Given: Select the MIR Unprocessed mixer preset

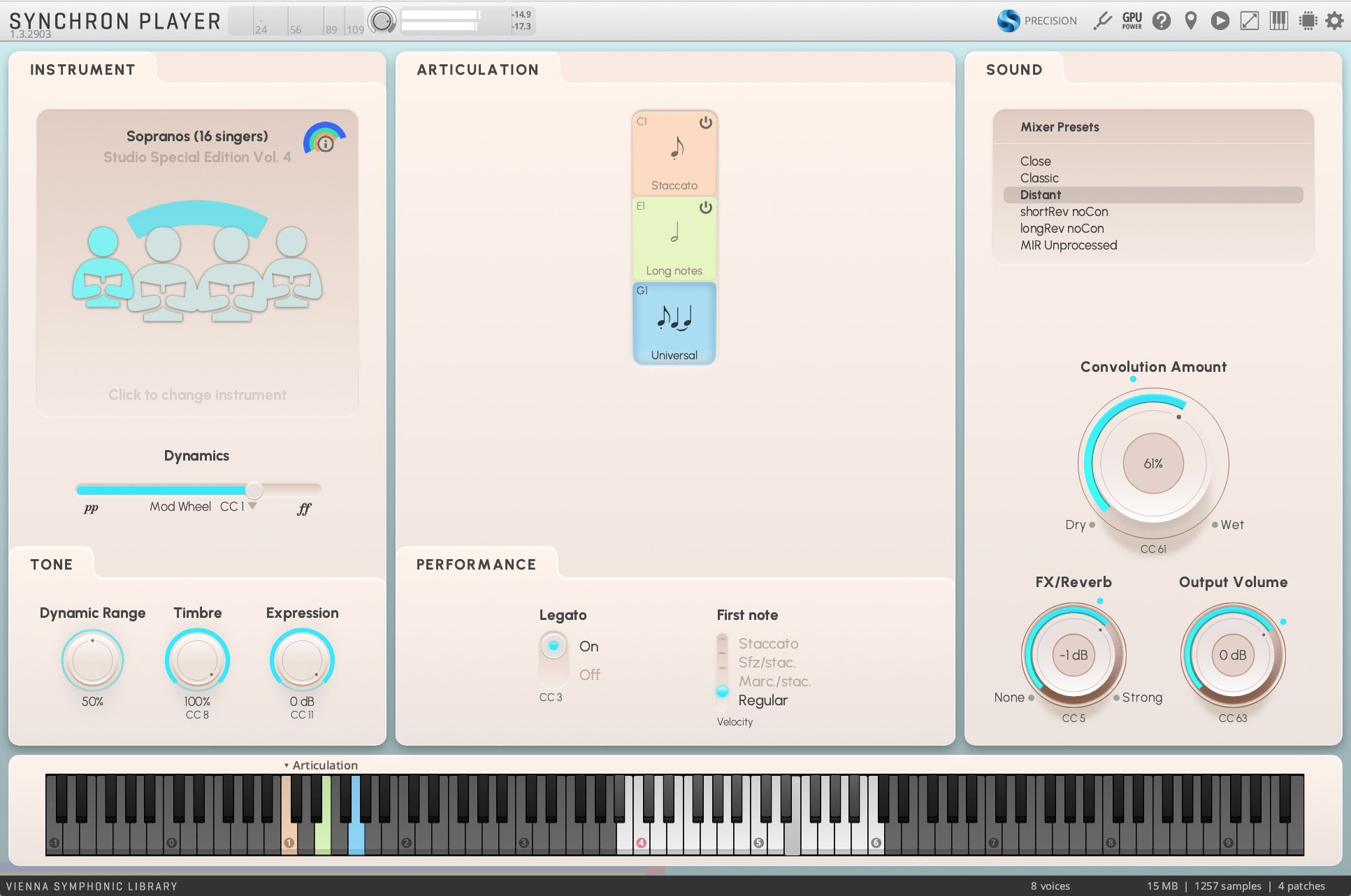Looking at the screenshot, I should [x=1068, y=245].
